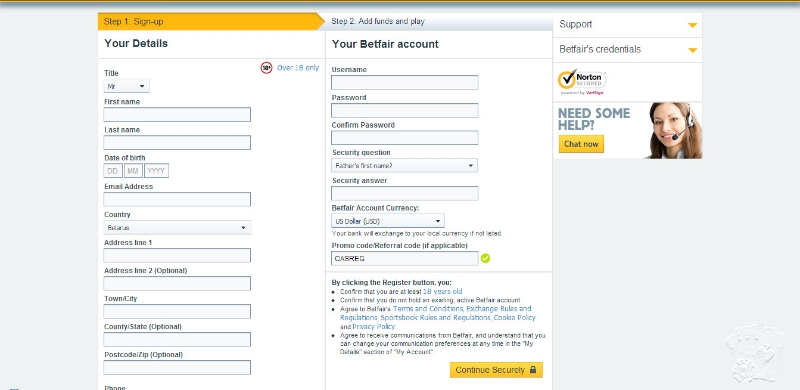Click into the Email Address field
This screenshot has width=800, height=390.
[177, 200]
